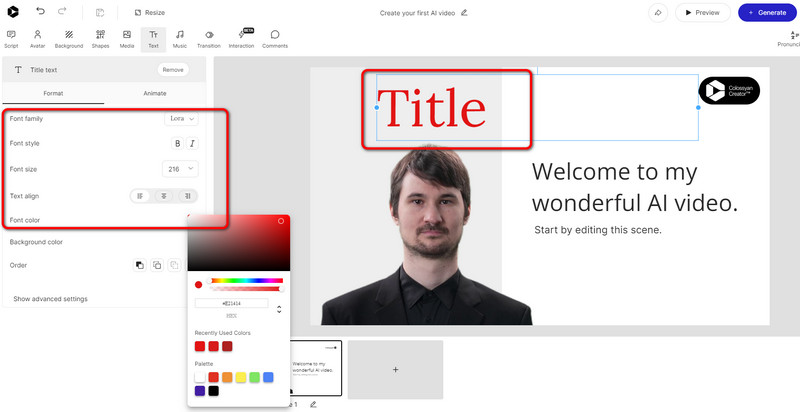The height and width of the screenshot is (412, 800).
Task: Switch to the Format tab
Action: [x=52, y=93]
